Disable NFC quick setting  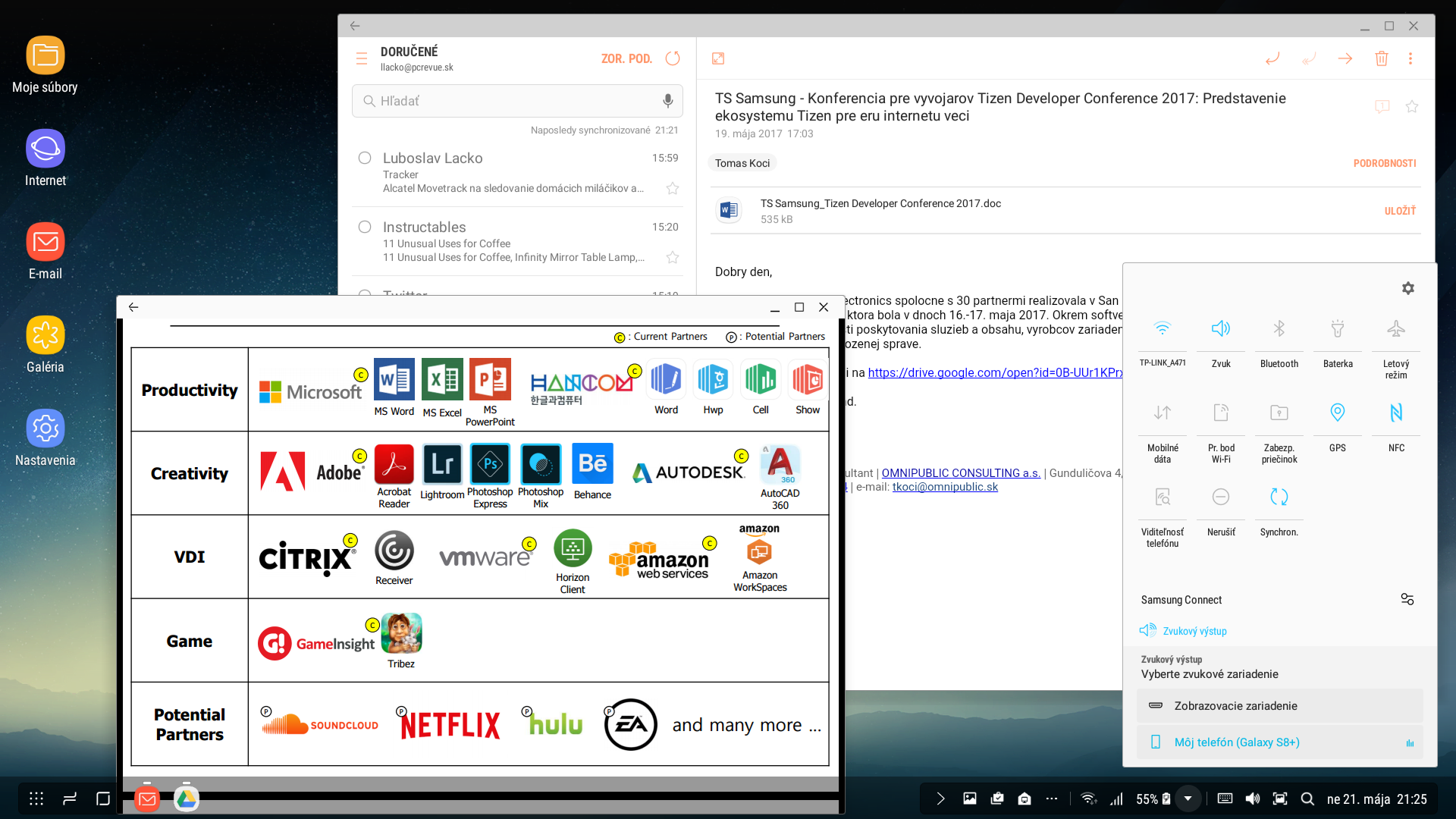1395,413
